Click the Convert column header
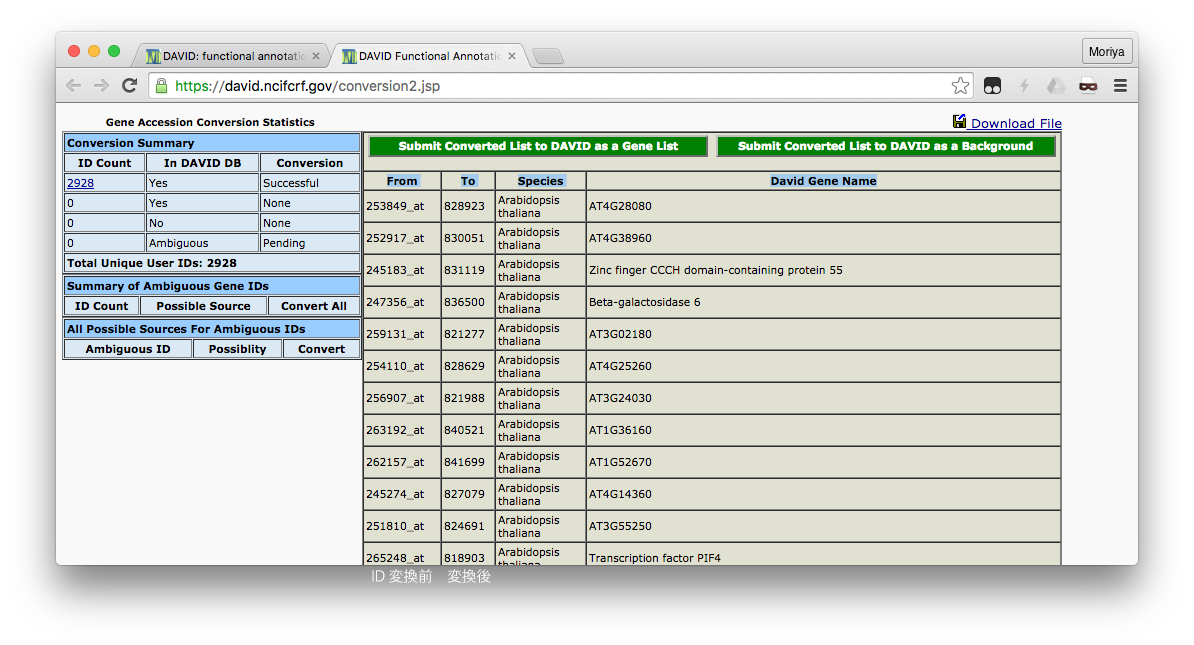1194x645 pixels. [321, 349]
